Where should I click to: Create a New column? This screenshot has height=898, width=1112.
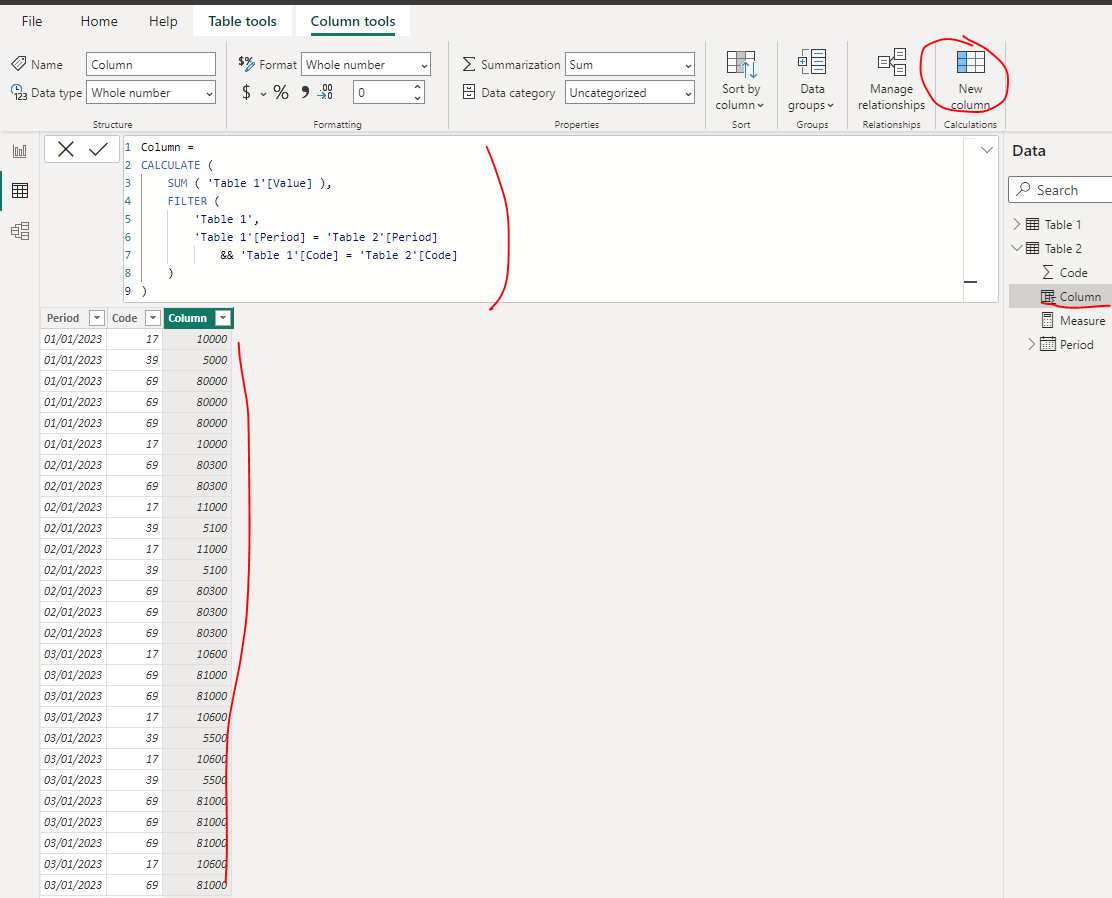click(x=969, y=81)
